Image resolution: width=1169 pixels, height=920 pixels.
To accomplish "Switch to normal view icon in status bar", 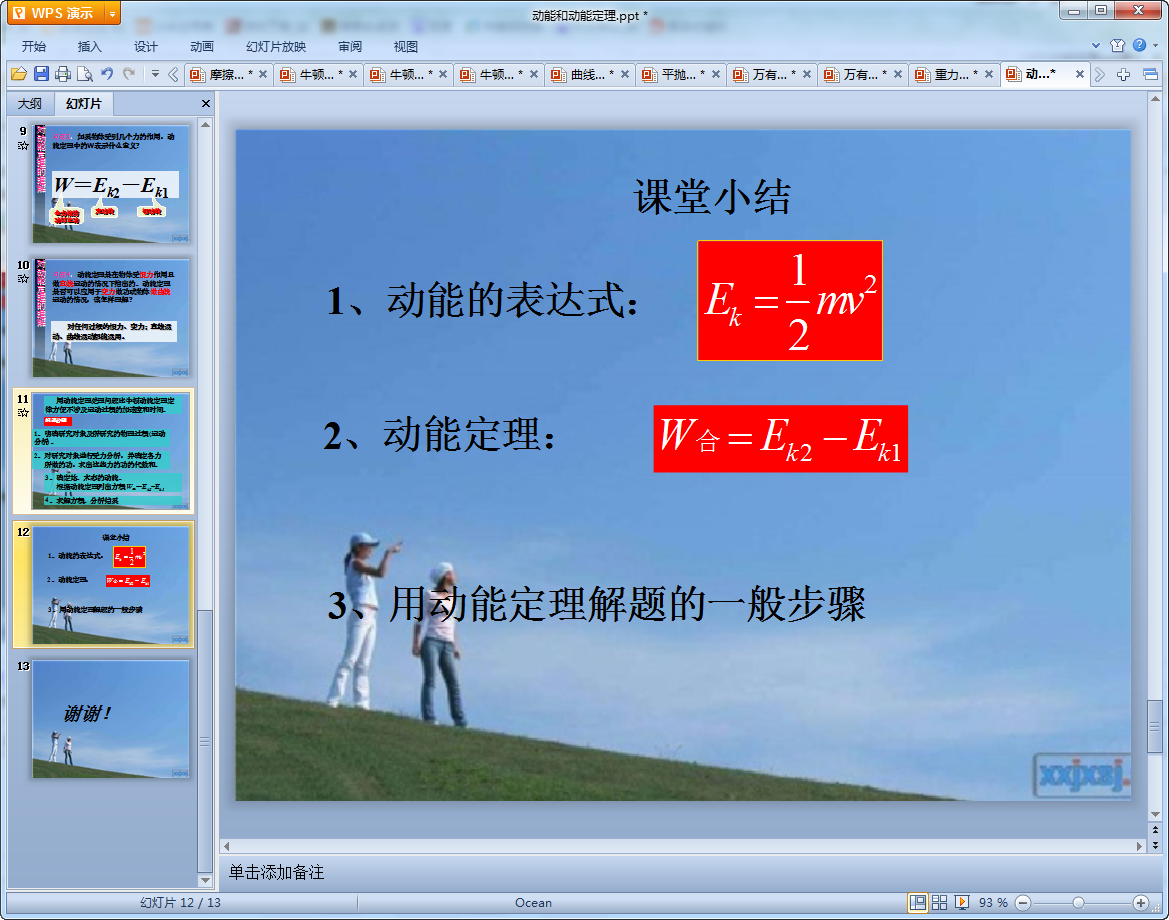I will point(918,903).
